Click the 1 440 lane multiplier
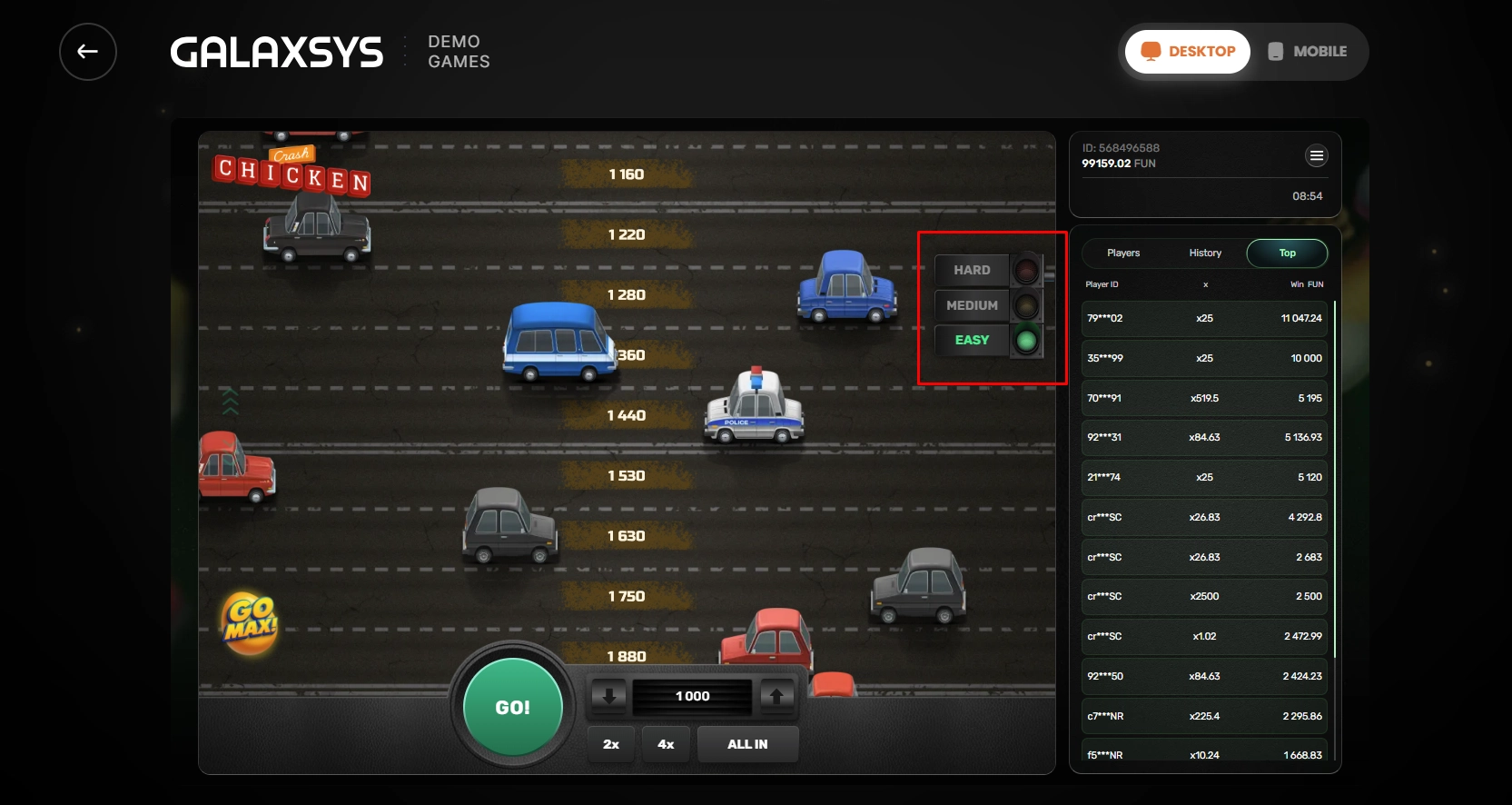 626,415
